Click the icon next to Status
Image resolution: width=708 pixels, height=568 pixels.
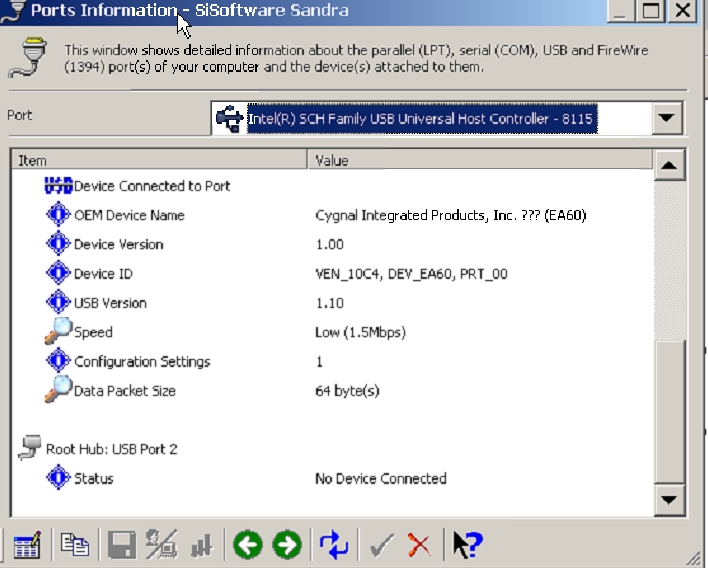(58, 478)
